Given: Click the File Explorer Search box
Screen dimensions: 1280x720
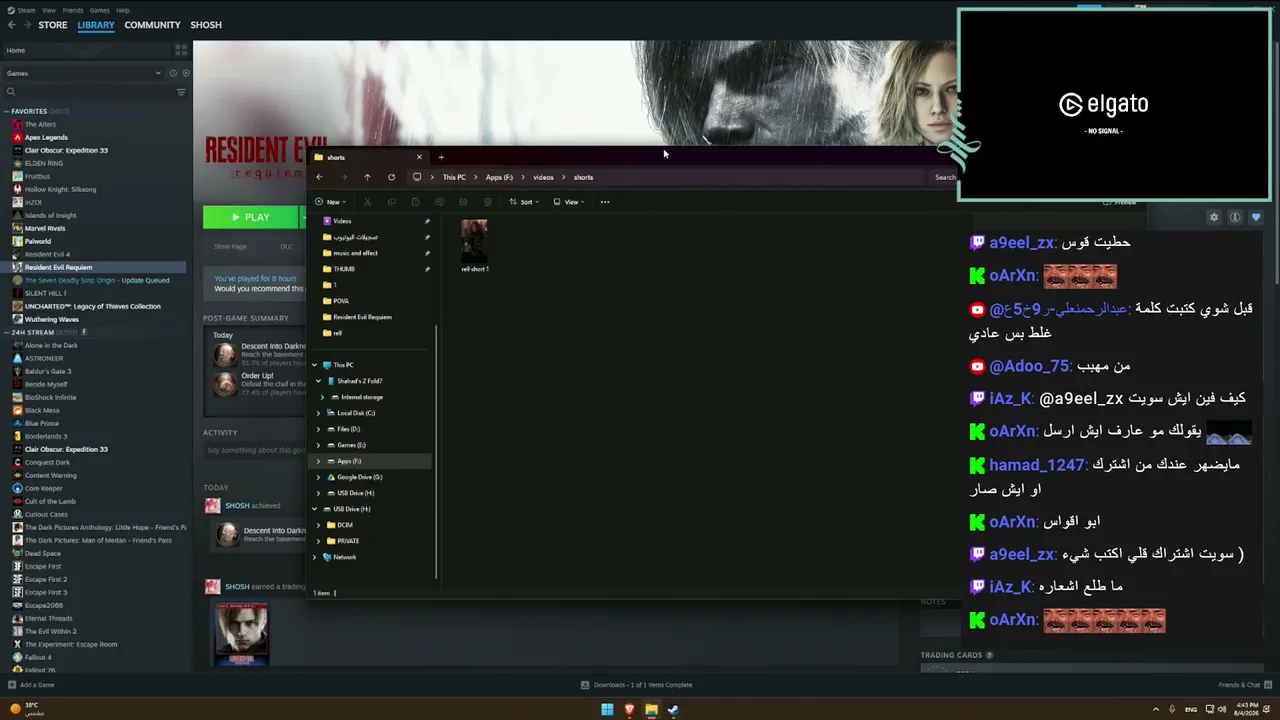Looking at the screenshot, I should tap(944, 177).
